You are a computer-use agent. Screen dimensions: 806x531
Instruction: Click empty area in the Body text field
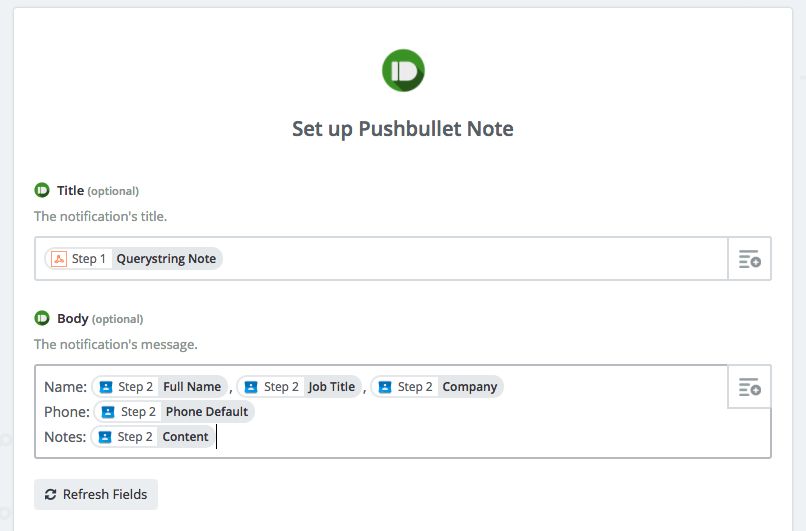[x=480, y=437]
